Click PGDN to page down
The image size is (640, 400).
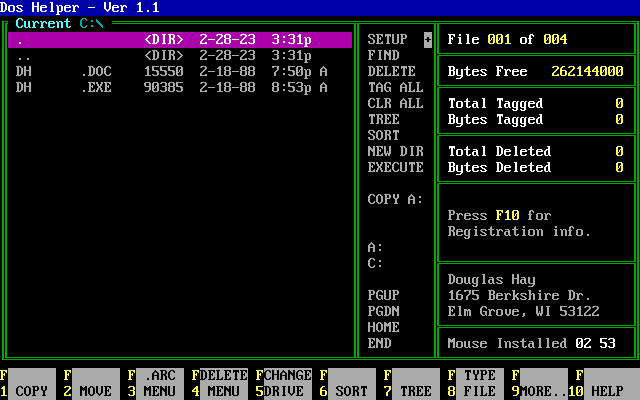click(384, 311)
